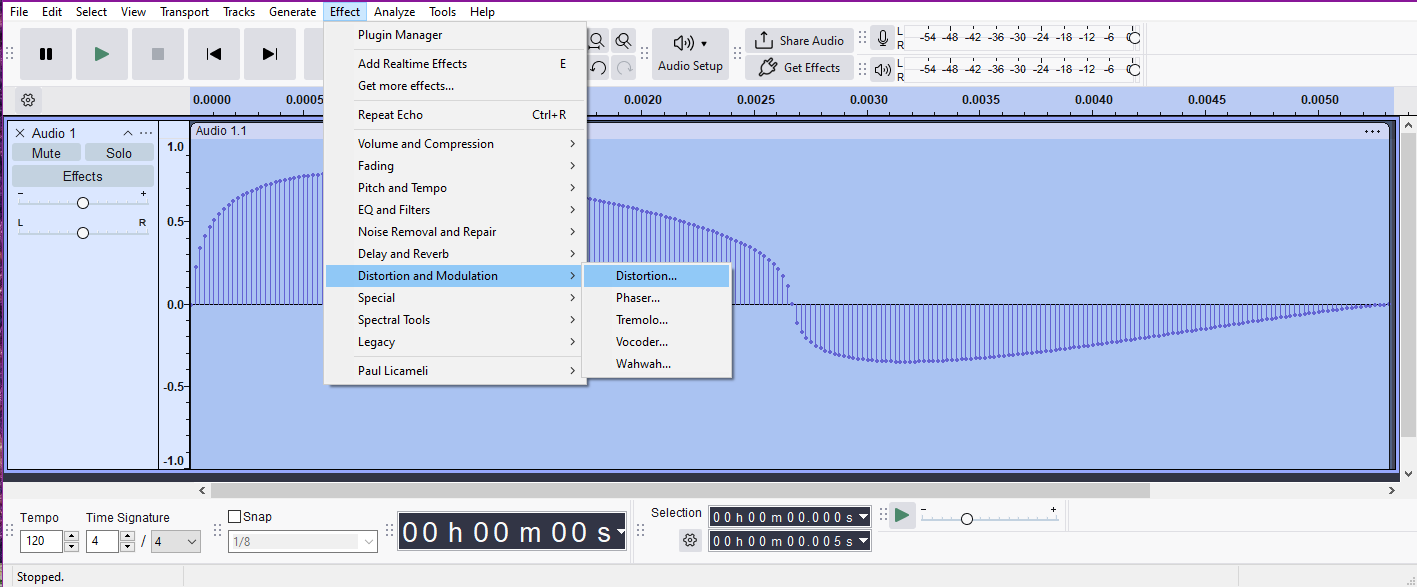Solo the Audio 1 track
This screenshot has height=587, width=1417.
pos(119,153)
